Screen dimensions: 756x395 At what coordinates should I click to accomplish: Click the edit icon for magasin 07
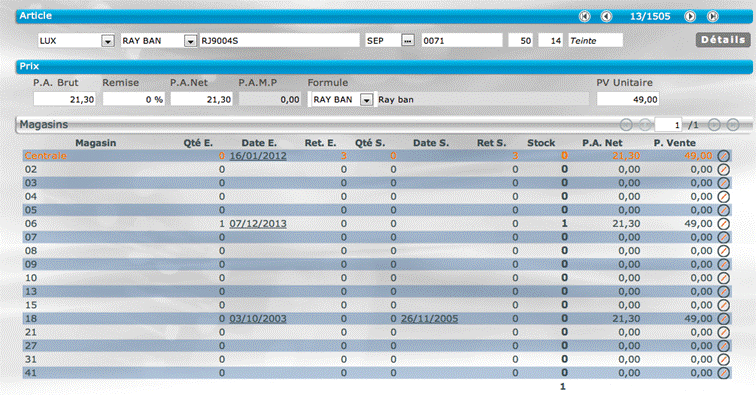point(723,237)
